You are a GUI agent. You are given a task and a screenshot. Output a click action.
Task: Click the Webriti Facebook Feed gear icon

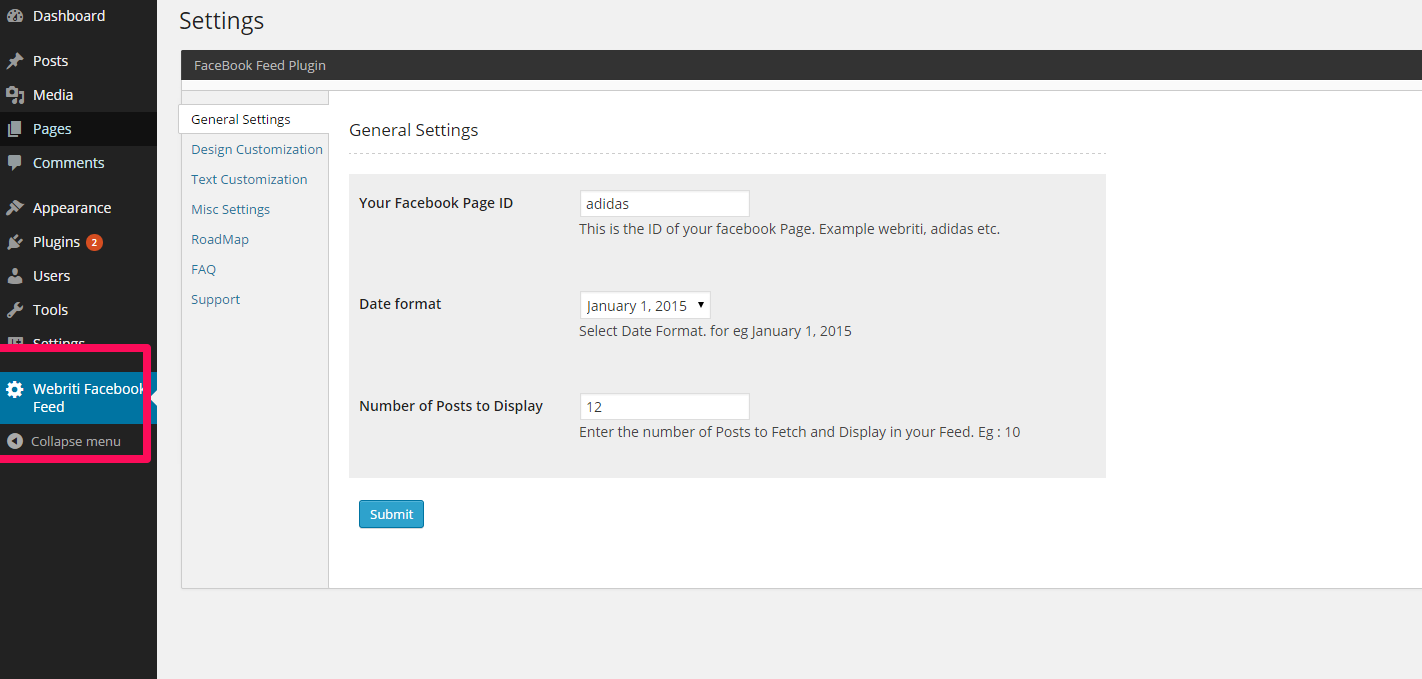tap(15, 390)
